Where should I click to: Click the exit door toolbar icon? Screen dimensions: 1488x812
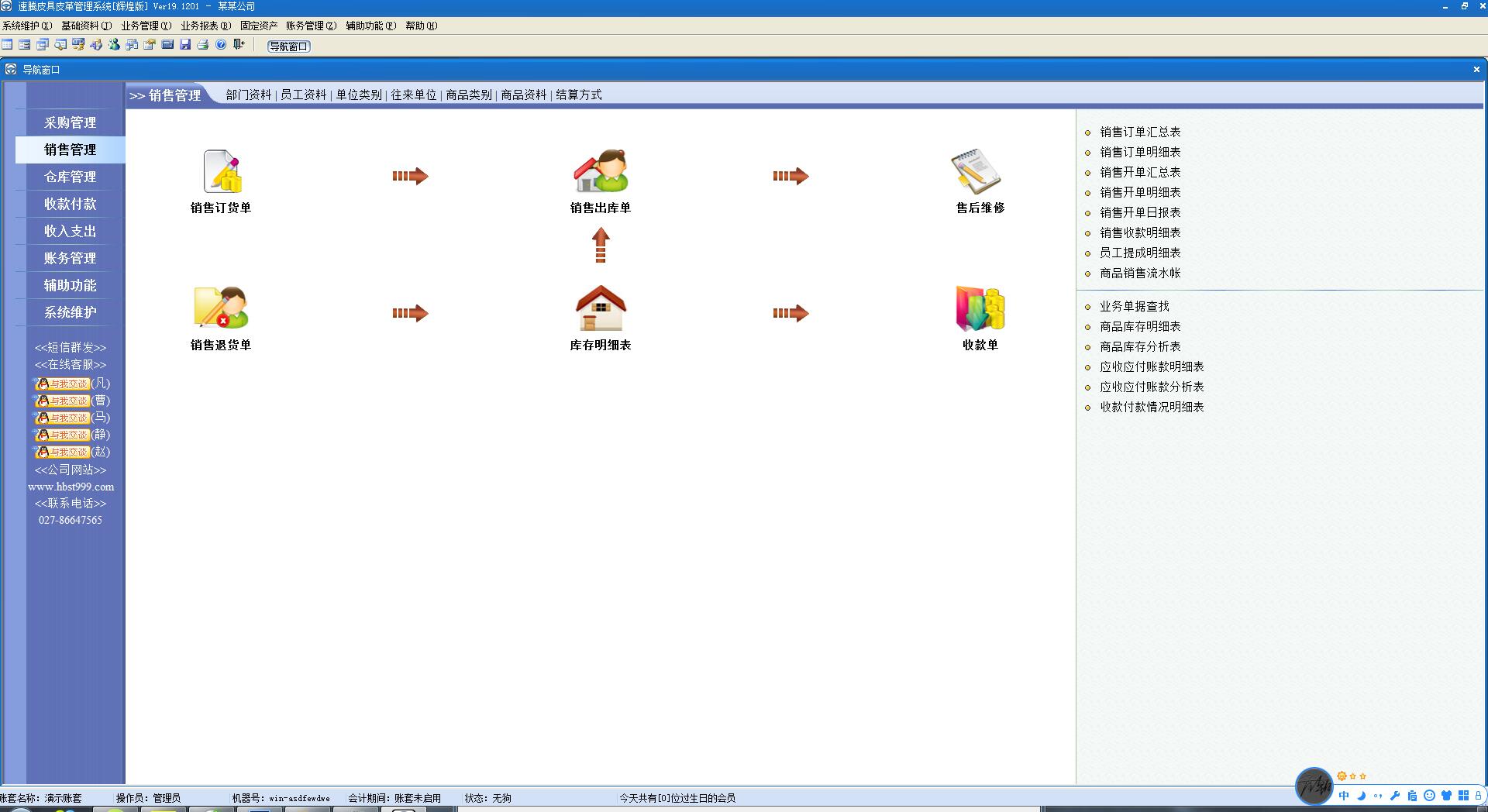point(239,45)
